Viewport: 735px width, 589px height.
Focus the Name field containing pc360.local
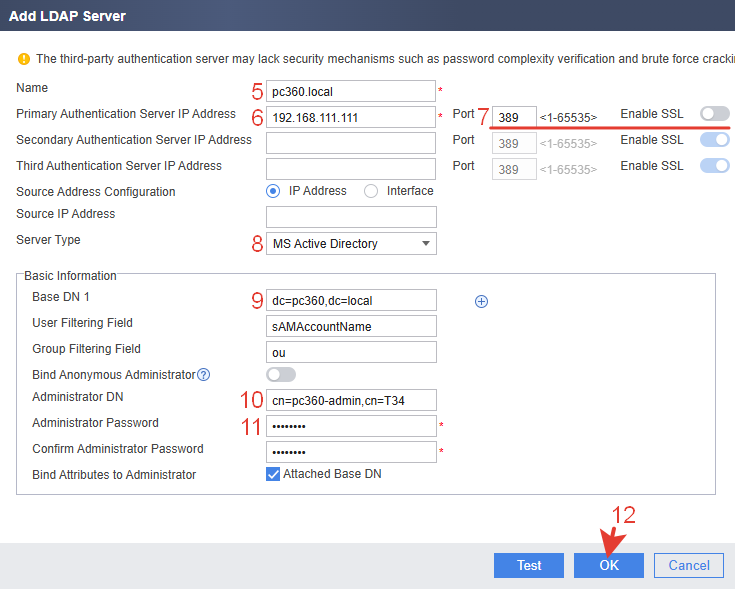point(351,91)
